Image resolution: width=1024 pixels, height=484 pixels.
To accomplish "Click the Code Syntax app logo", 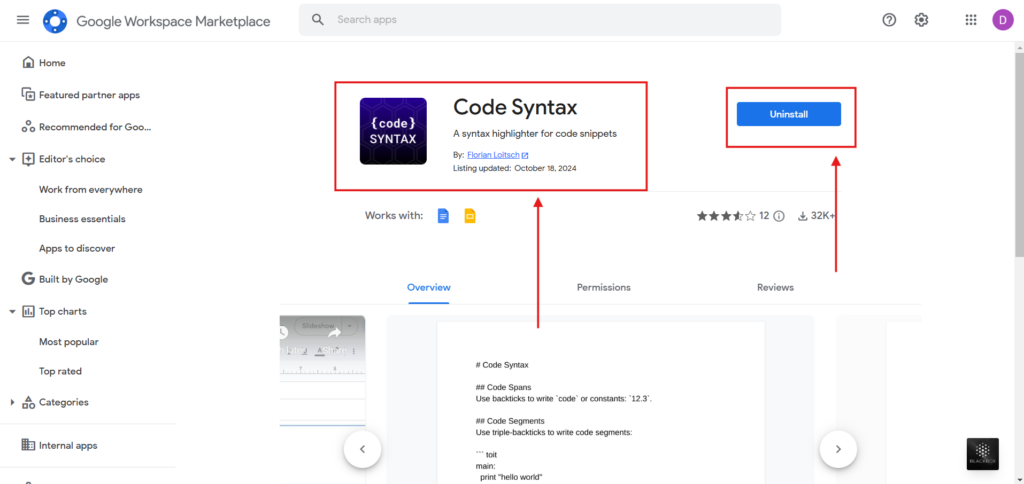I will click(x=393, y=131).
